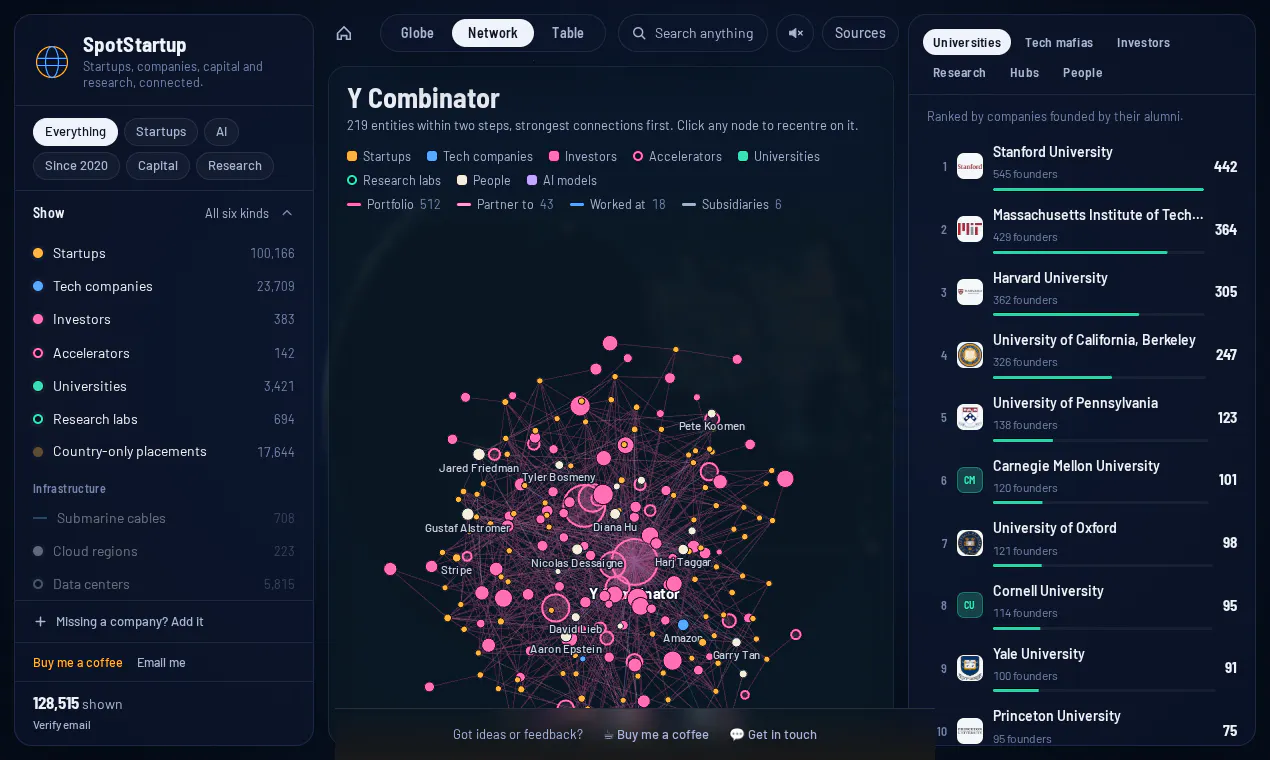1270x760 pixels.
Task: Select the Universities ranking tab
Action: (967, 42)
